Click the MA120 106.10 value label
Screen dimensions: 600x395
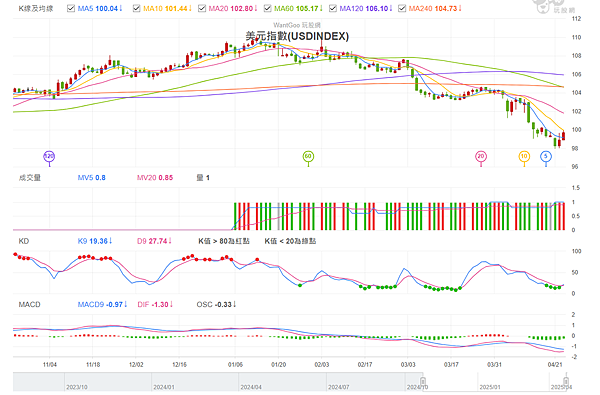(x=366, y=8)
